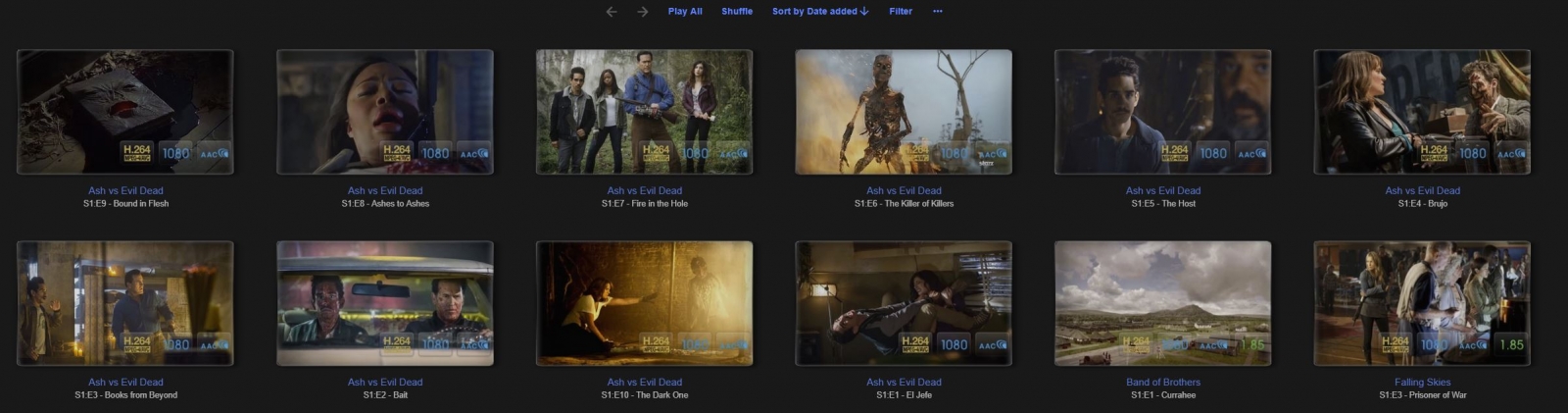Screen dimensions: 1568x413
Task: Select the text S1:E9 - Bound in Flesh
Action: tap(125, 204)
